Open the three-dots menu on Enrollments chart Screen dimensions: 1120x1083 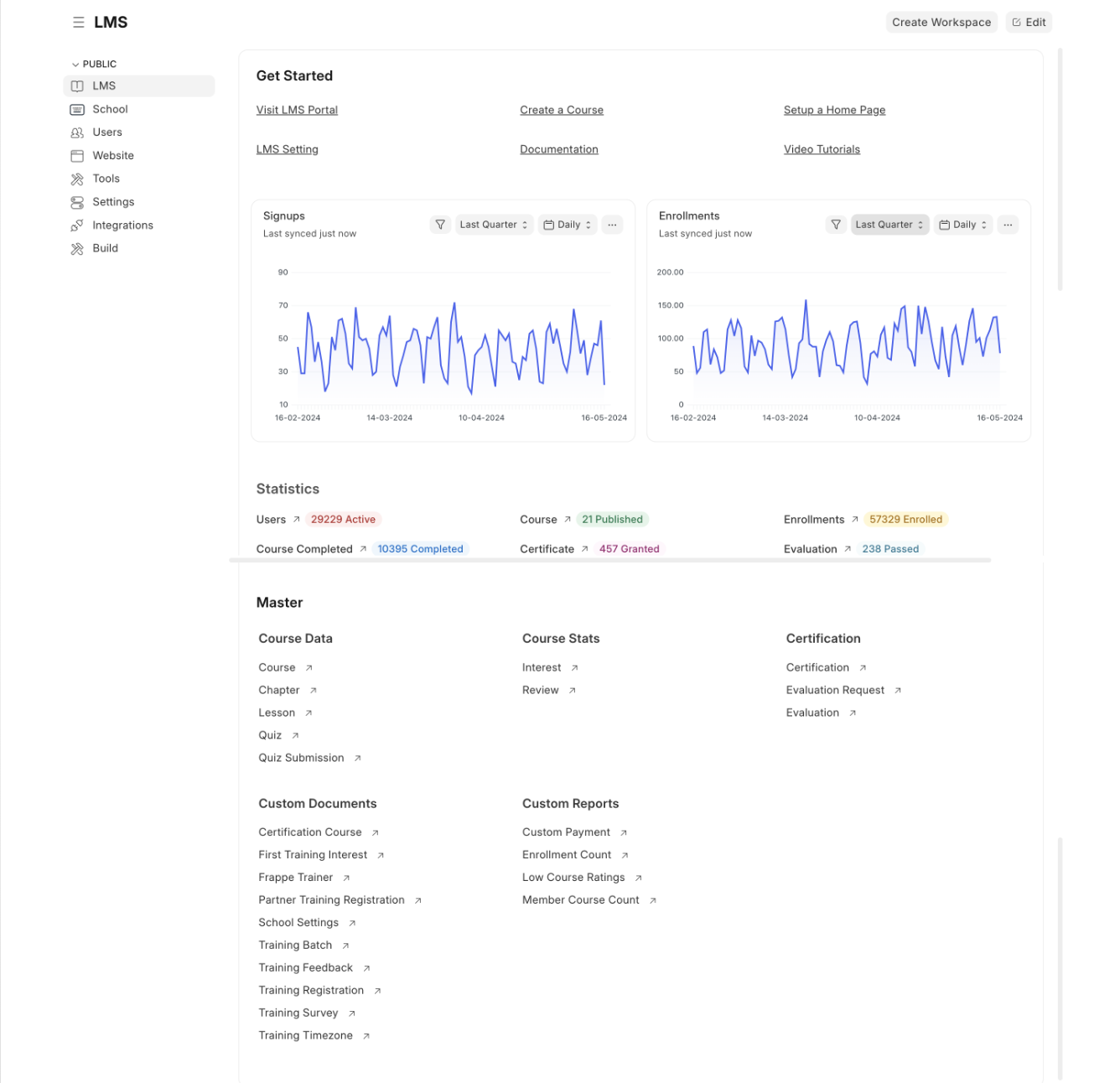[x=1008, y=225]
